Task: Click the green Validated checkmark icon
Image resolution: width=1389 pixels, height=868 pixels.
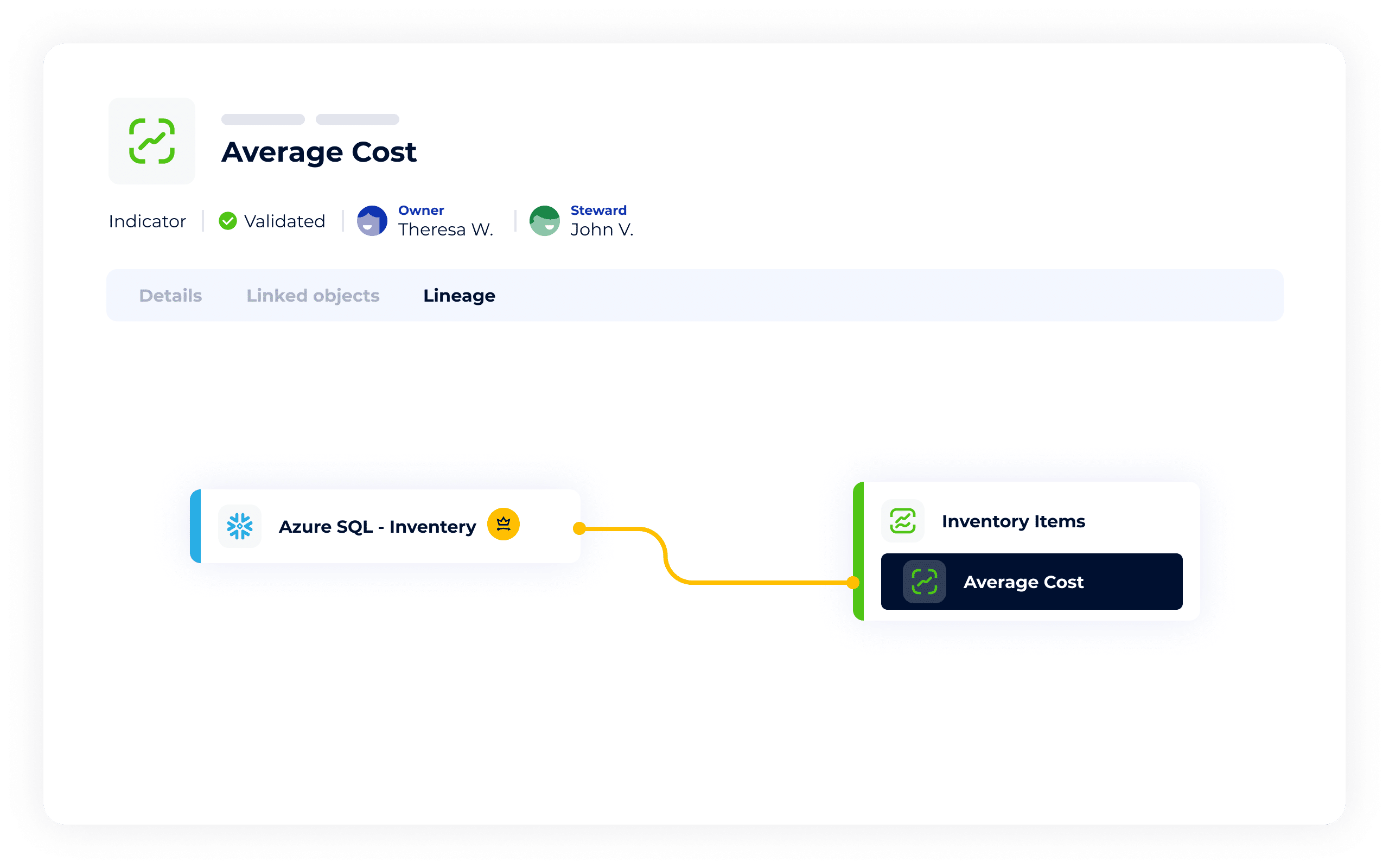Action: click(228, 221)
